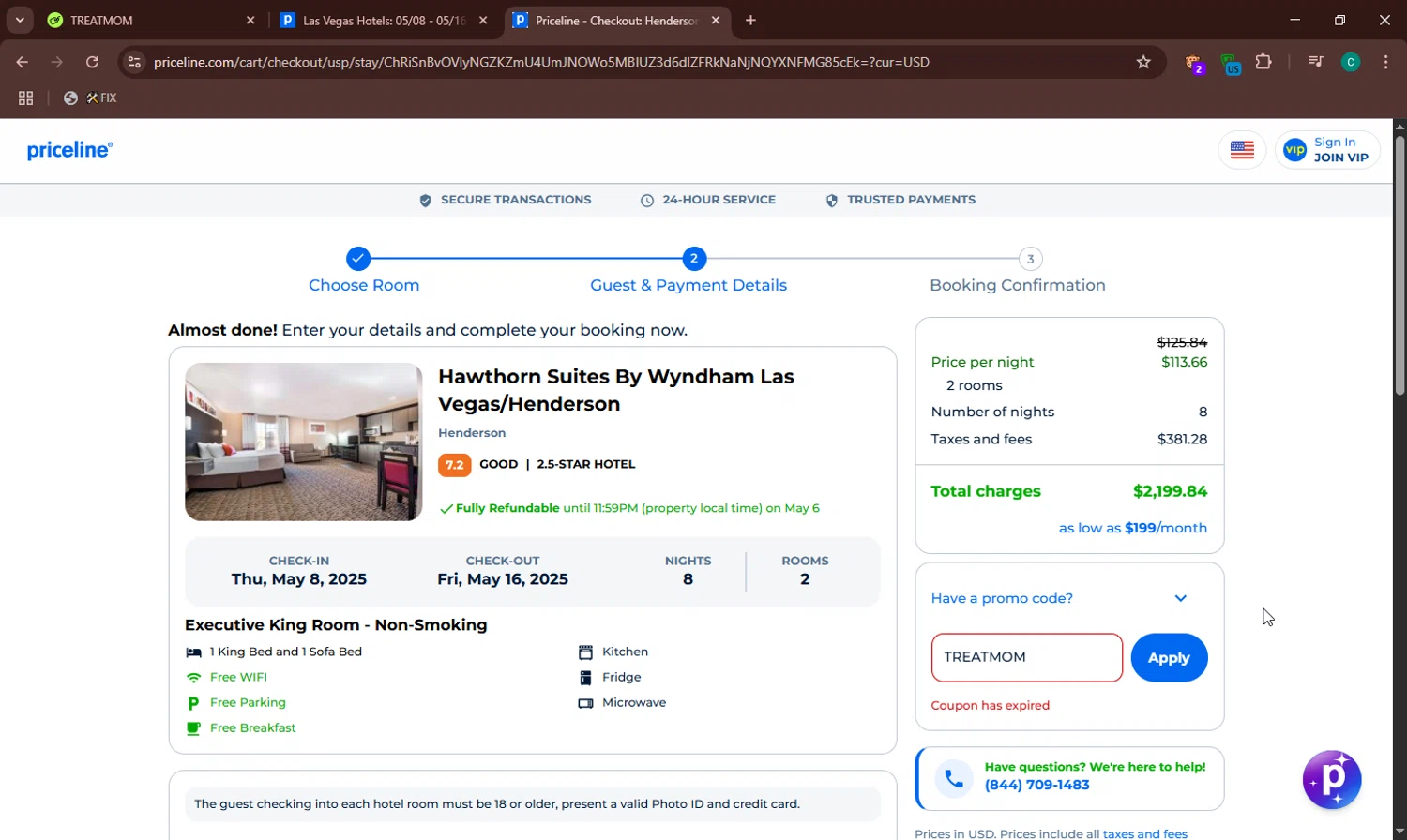Viewport: 1407px width, 840px height.
Task: Expand the Have a promo code chevron
Action: point(1181,598)
